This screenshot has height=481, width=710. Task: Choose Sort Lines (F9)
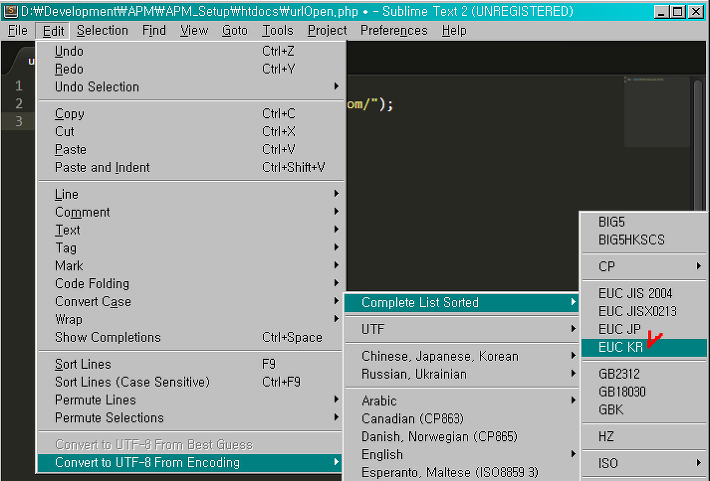(190, 364)
